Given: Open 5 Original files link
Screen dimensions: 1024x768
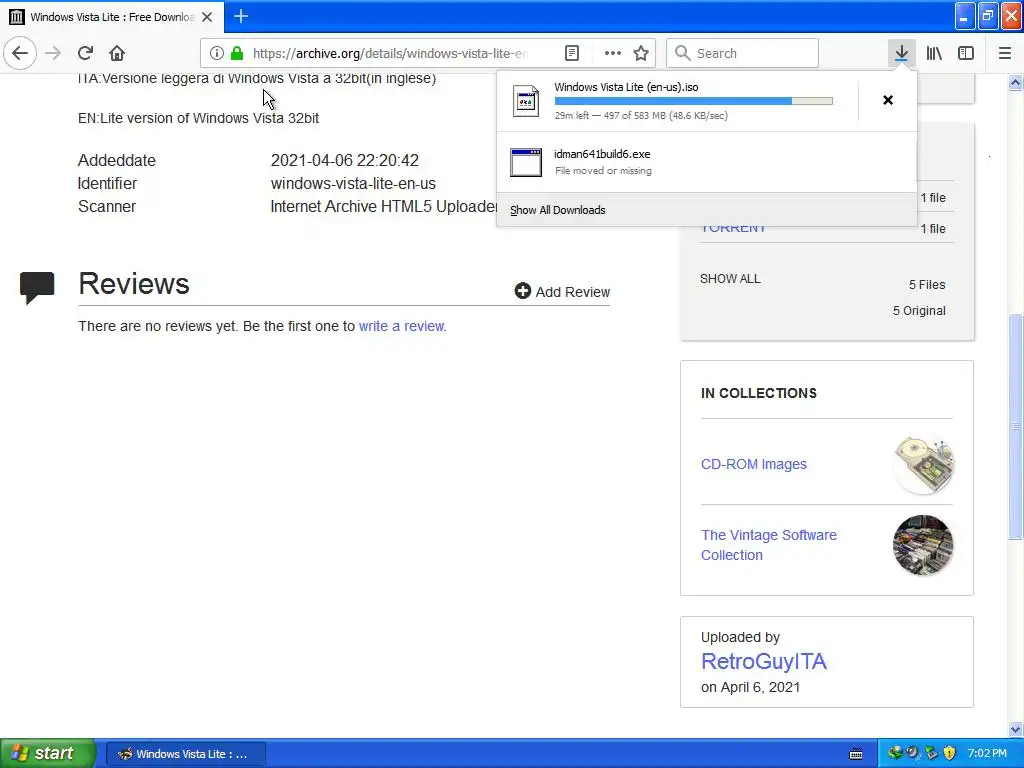Looking at the screenshot, I should tap(919, 311).
